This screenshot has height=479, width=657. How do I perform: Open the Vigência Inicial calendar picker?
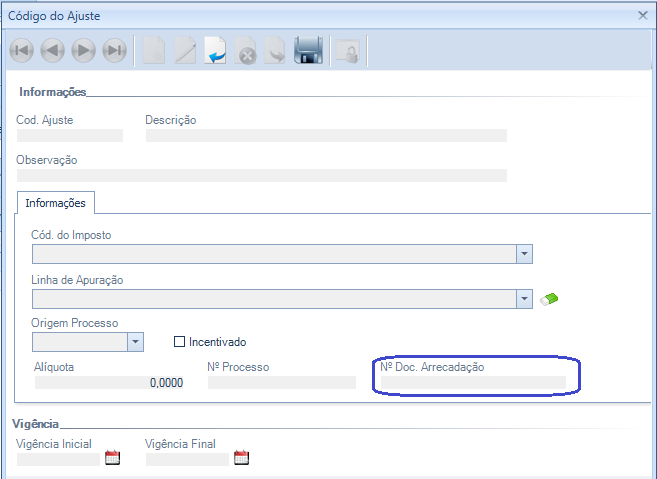tap(112, 457)
